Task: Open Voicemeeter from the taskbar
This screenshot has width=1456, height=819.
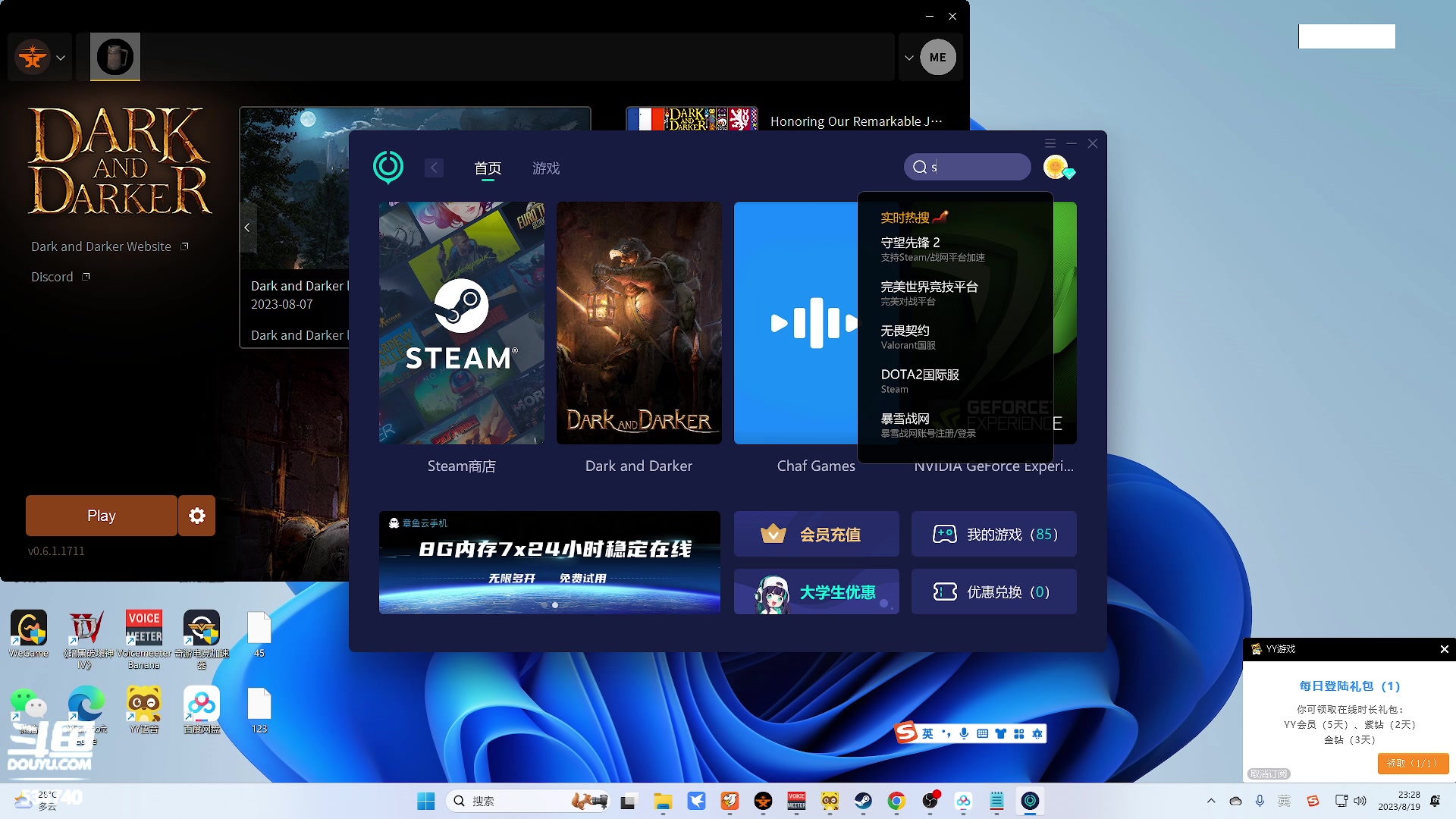Action: [796, 801]
